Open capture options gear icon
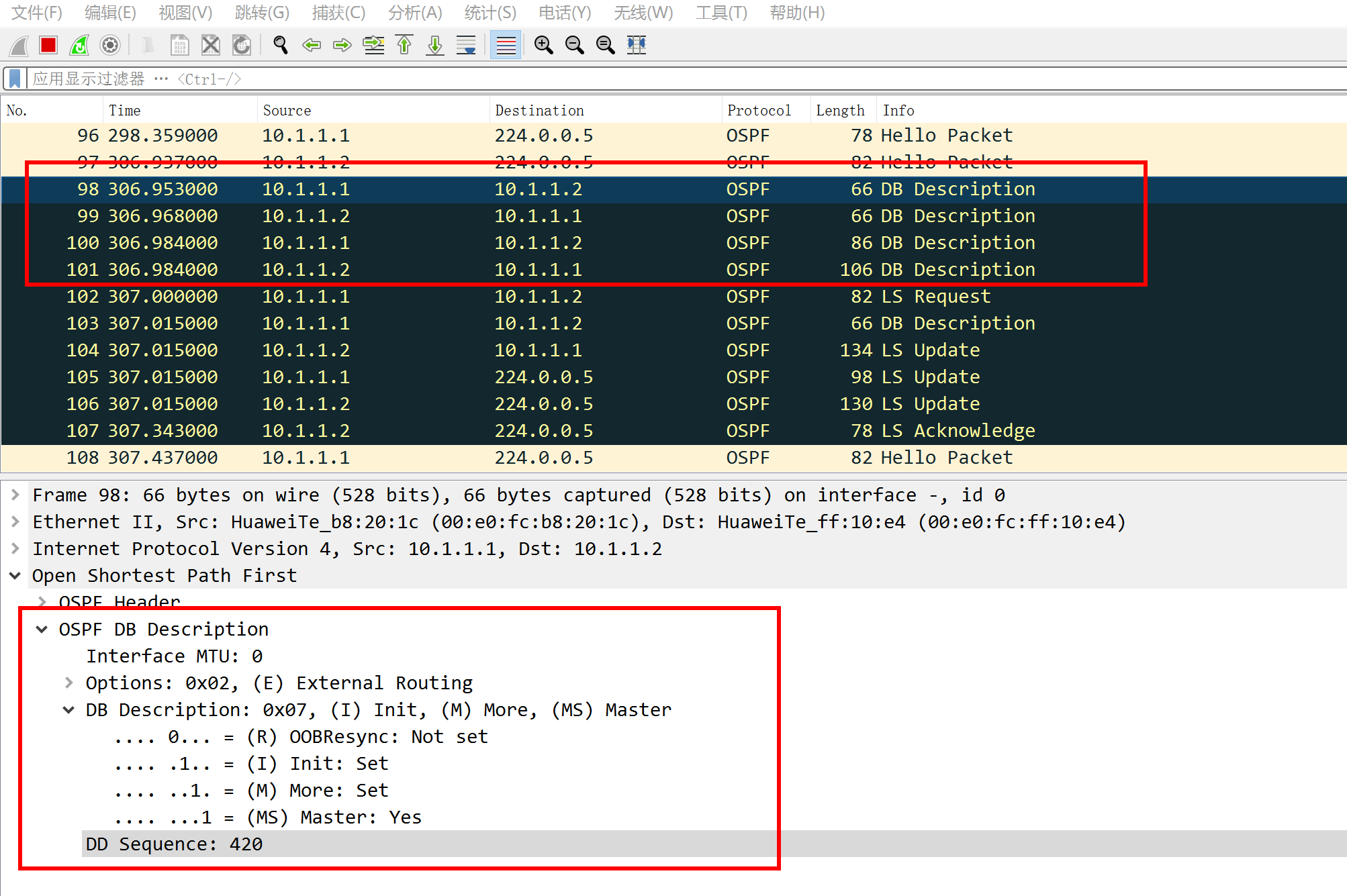Image resolution: width=1347 pixels, height=896 pixels. point(110,45)
